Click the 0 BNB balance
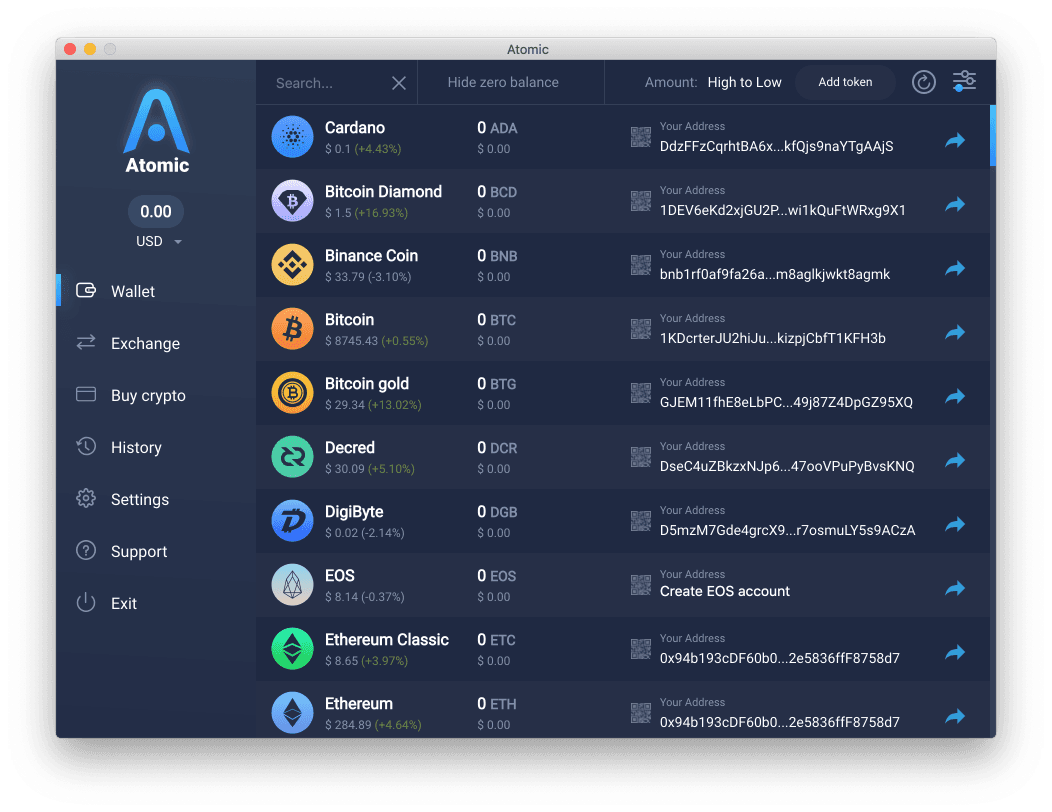 pyautogui.click(x=497, y=256)
